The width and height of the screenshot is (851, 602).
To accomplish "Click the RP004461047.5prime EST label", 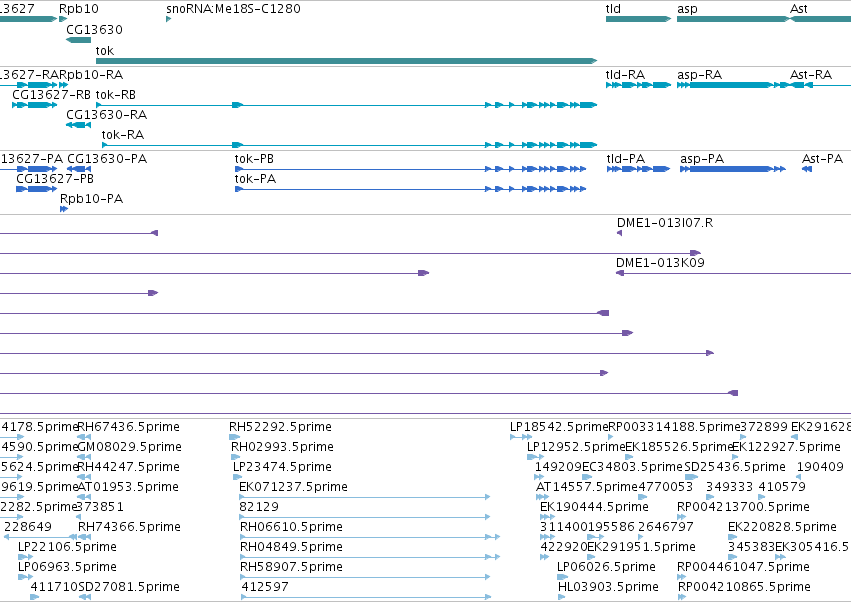I will [x=743, y=567].
